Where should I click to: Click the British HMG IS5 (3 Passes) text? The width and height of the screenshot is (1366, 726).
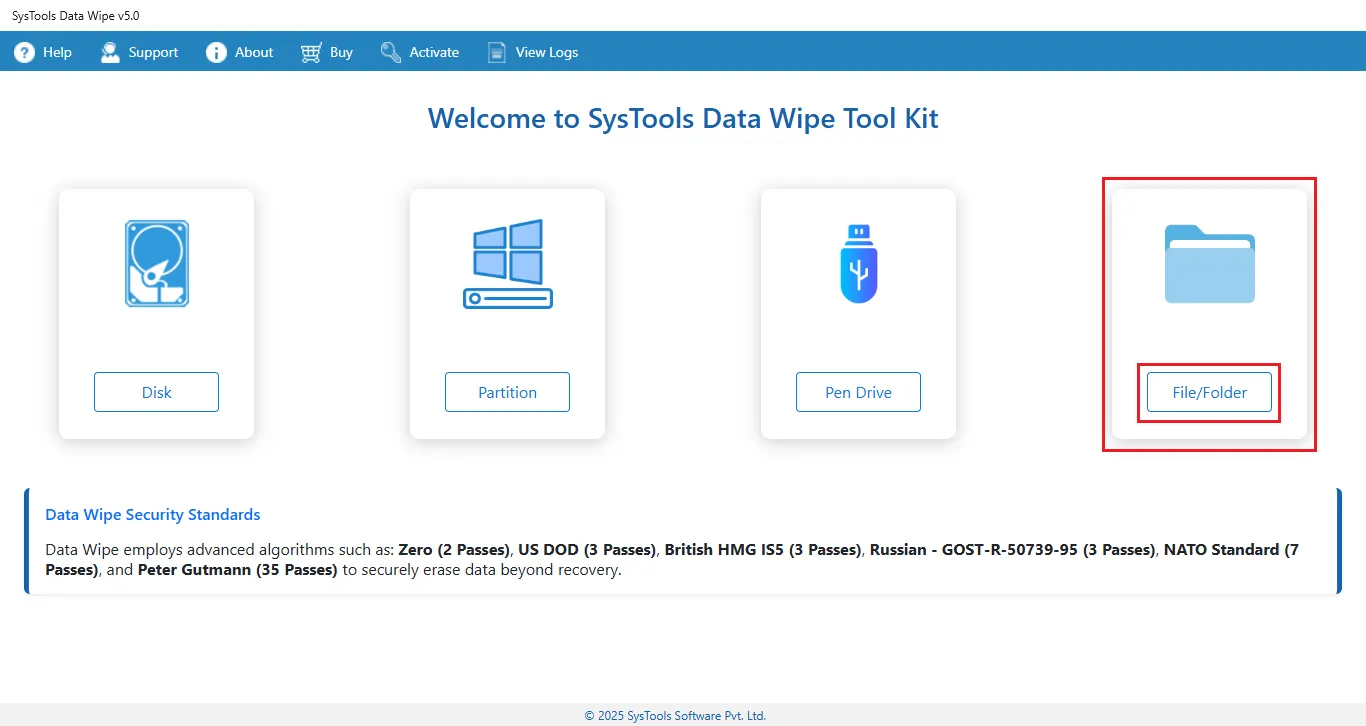(763, 549)
